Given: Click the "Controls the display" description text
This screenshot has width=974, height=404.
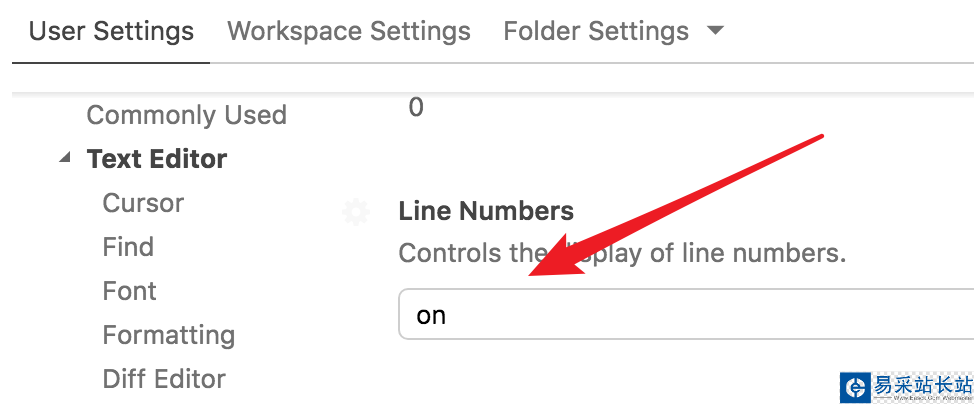Looking at the screenshot, I should (x=622, y=253).
